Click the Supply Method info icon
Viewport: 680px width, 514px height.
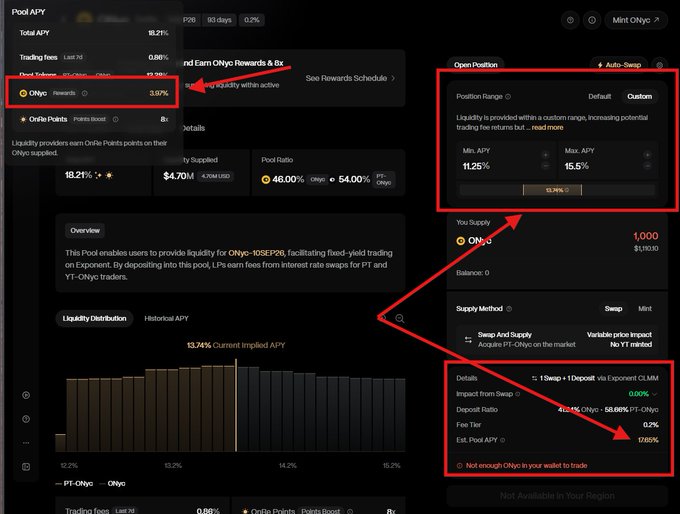[x=509, y=309]
